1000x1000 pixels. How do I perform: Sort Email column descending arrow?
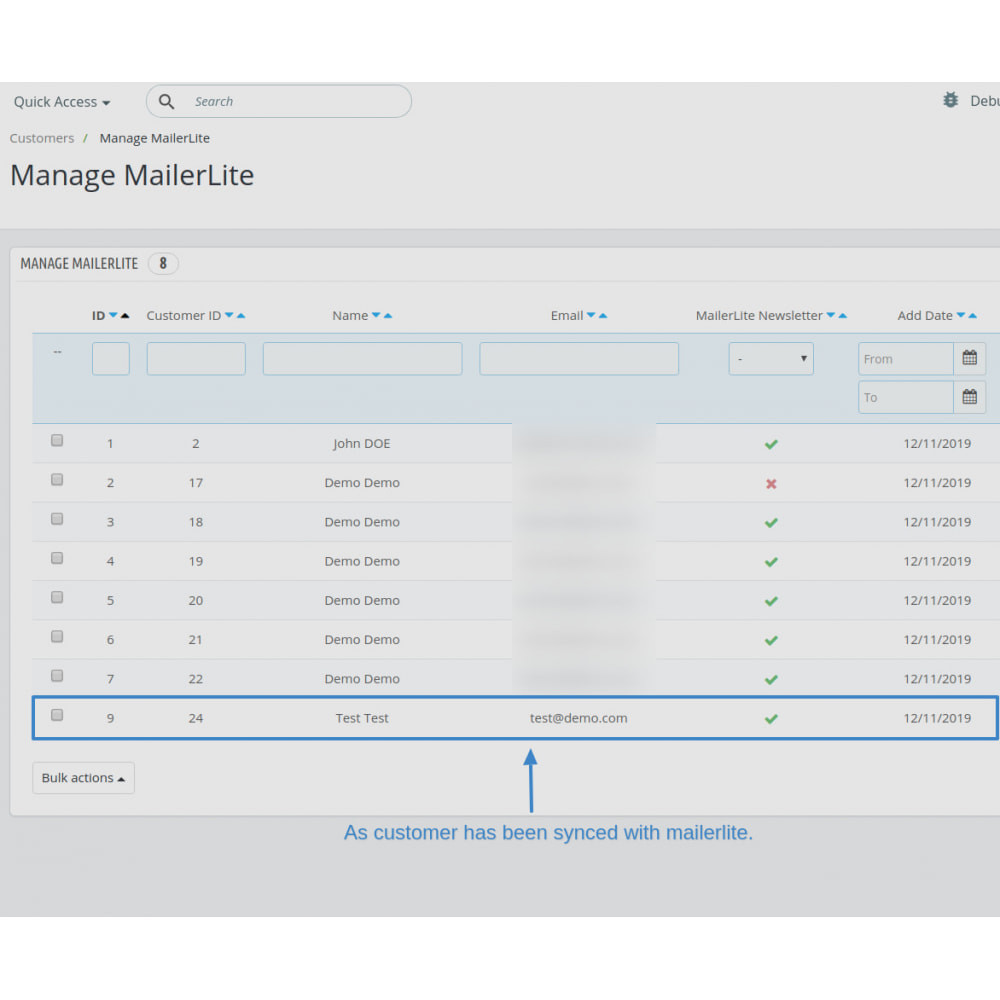[x=591, y=315]
